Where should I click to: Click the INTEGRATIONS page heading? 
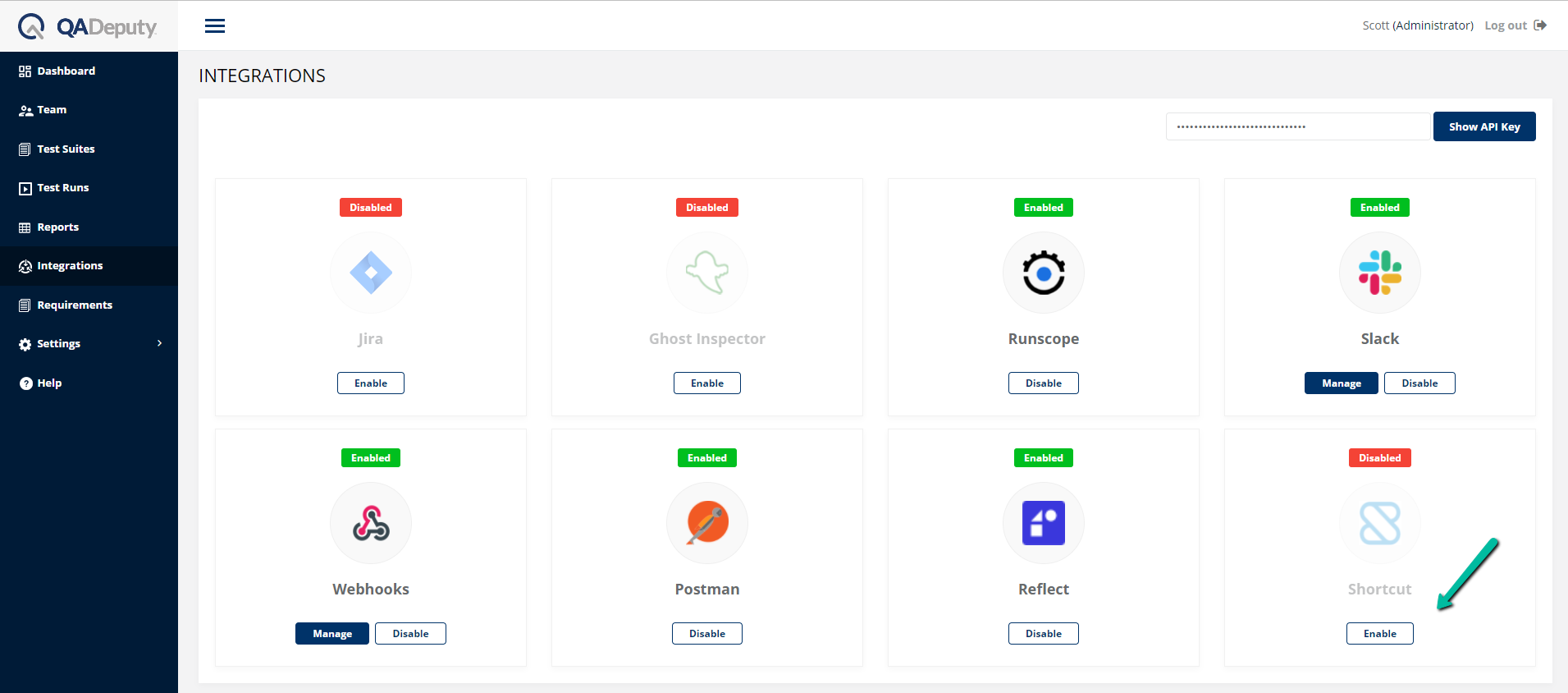point(262,76)
